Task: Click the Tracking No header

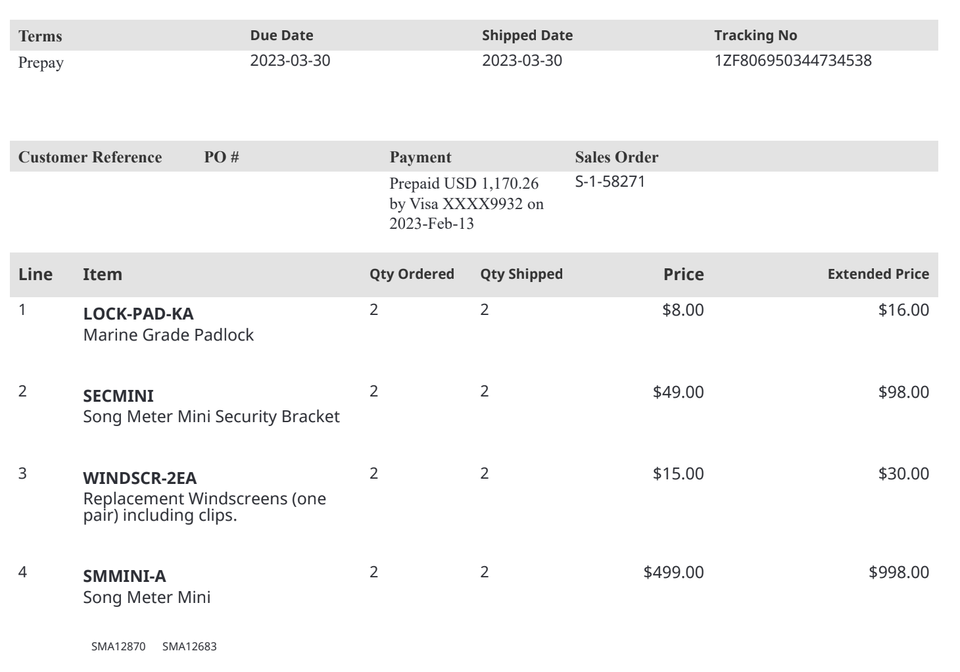Action: (x=755, y=36)
